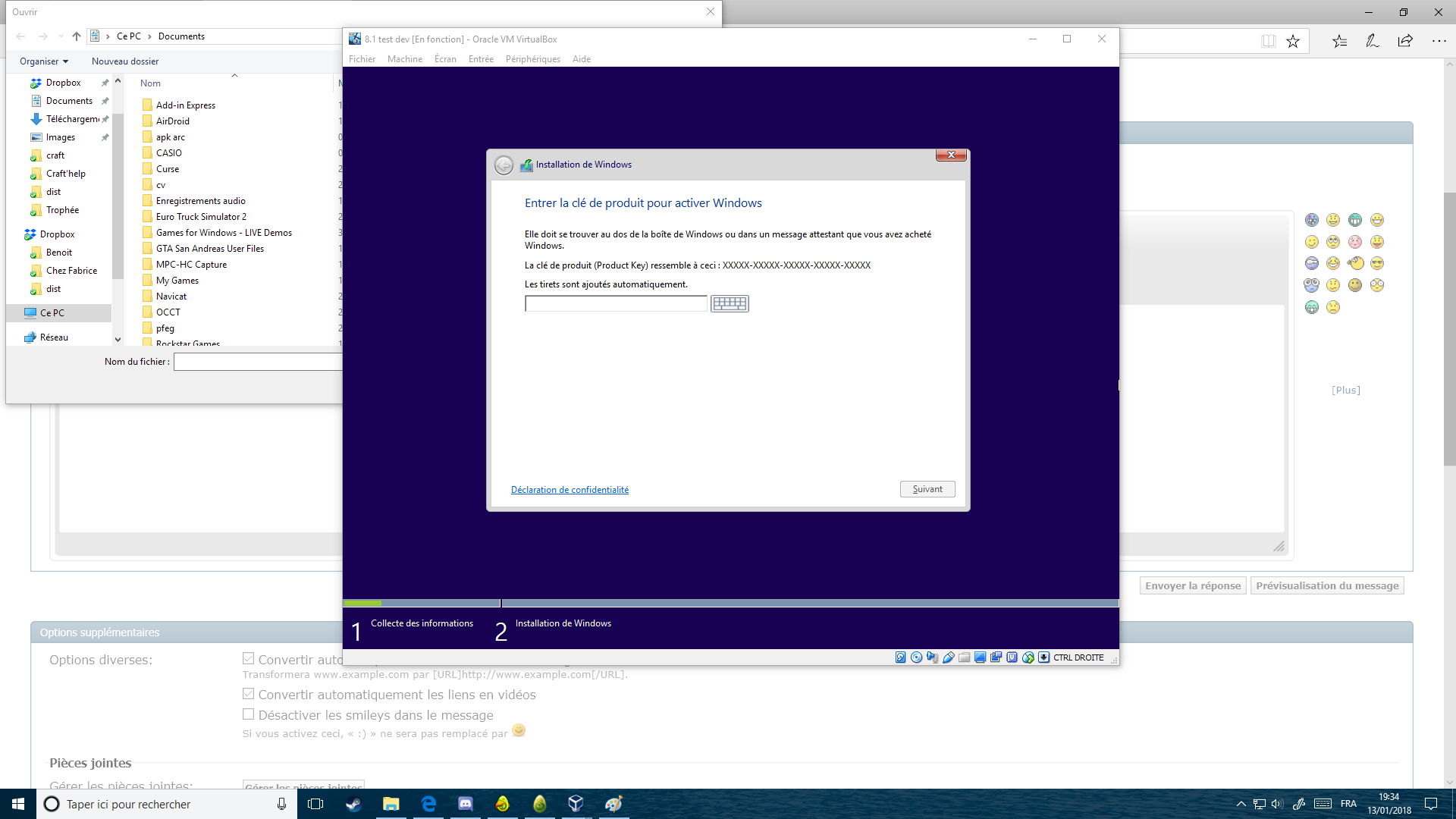Click the hard disk activity indicator in VirtualBox status bar
Image resolution: width=1456 pixels, height=819 pixels.
[x=900, y=657]
